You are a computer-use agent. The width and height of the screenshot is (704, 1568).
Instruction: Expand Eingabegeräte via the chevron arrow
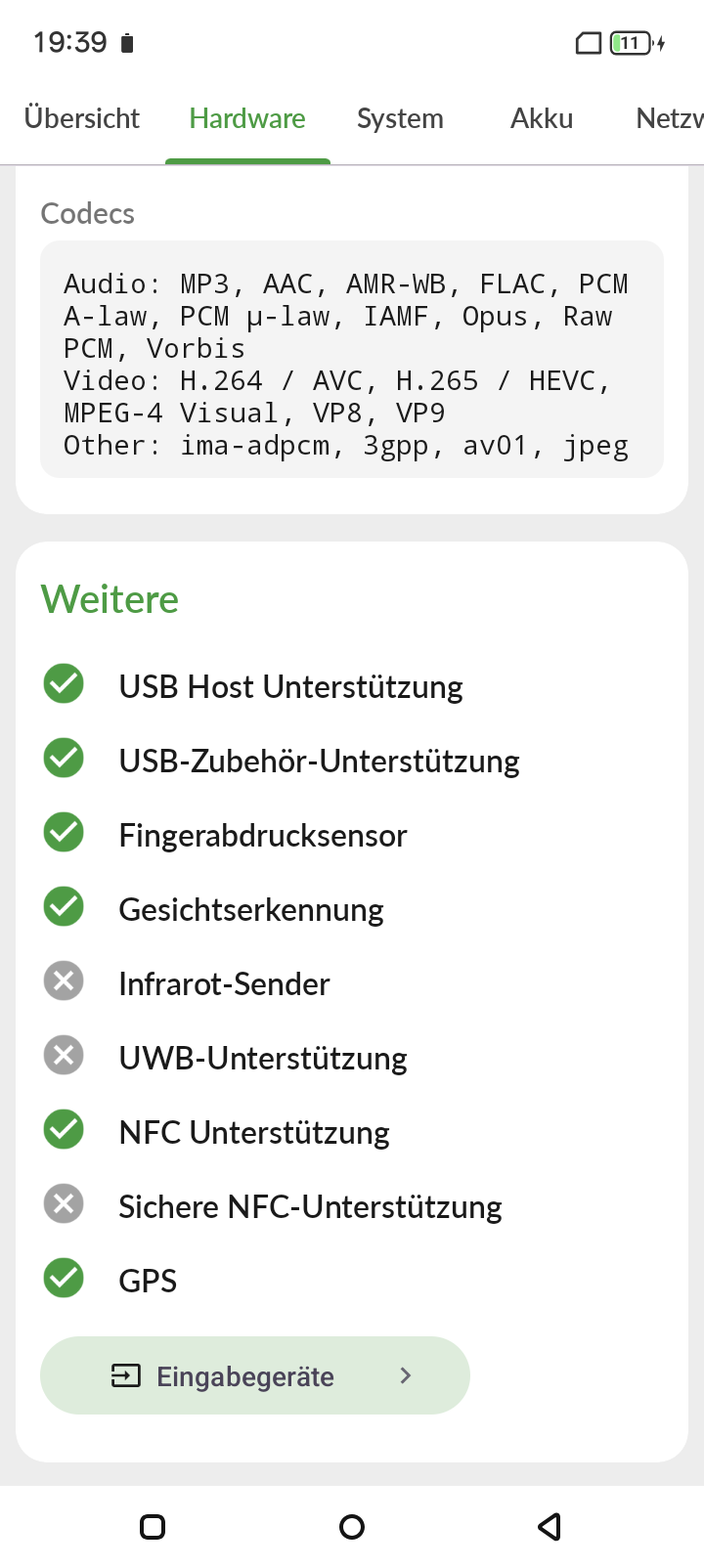click(406, 1376)
